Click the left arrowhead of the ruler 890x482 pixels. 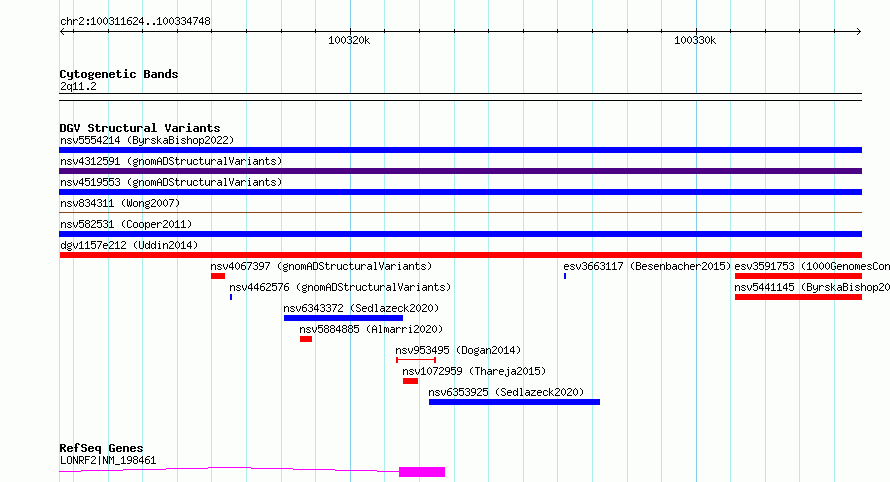(x=62, y=32)
